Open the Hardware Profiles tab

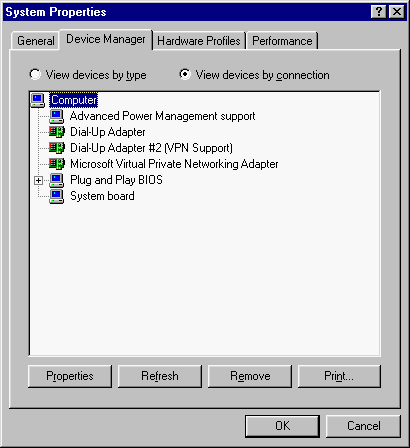tap(199, 41)
